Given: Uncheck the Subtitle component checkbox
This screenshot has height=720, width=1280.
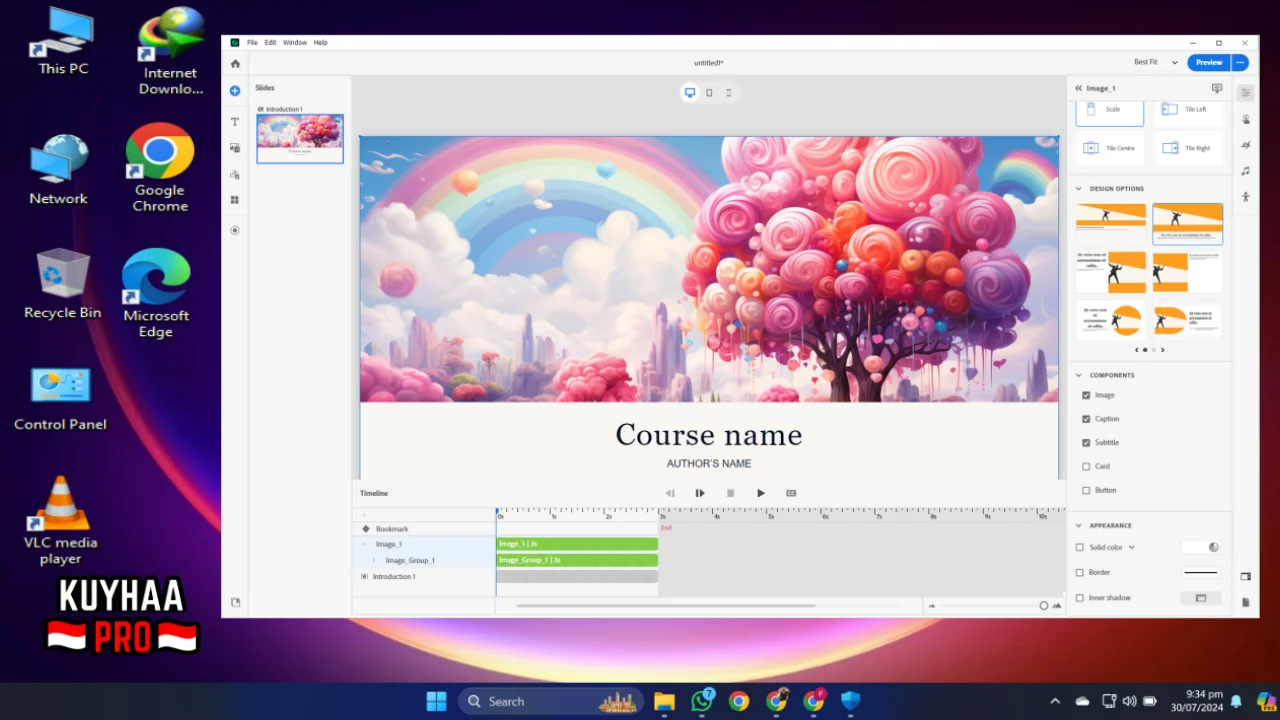Looking at the screenshot, I should pos(1086,442).
